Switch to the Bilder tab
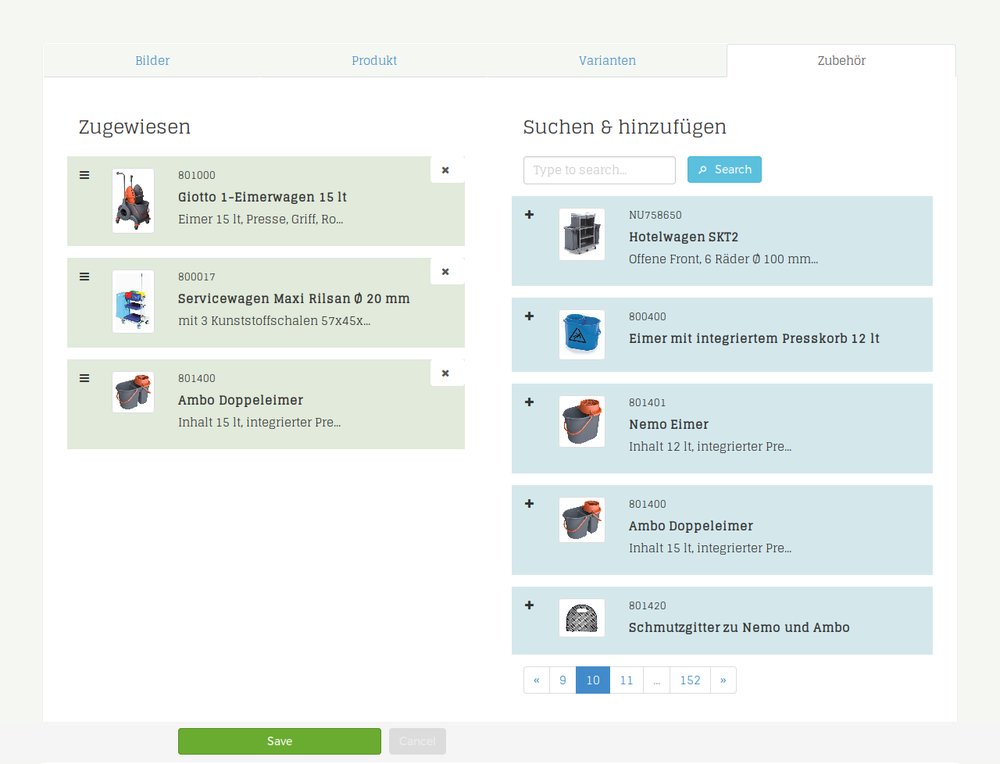The image size is (1000, 764). pos(152,60)
